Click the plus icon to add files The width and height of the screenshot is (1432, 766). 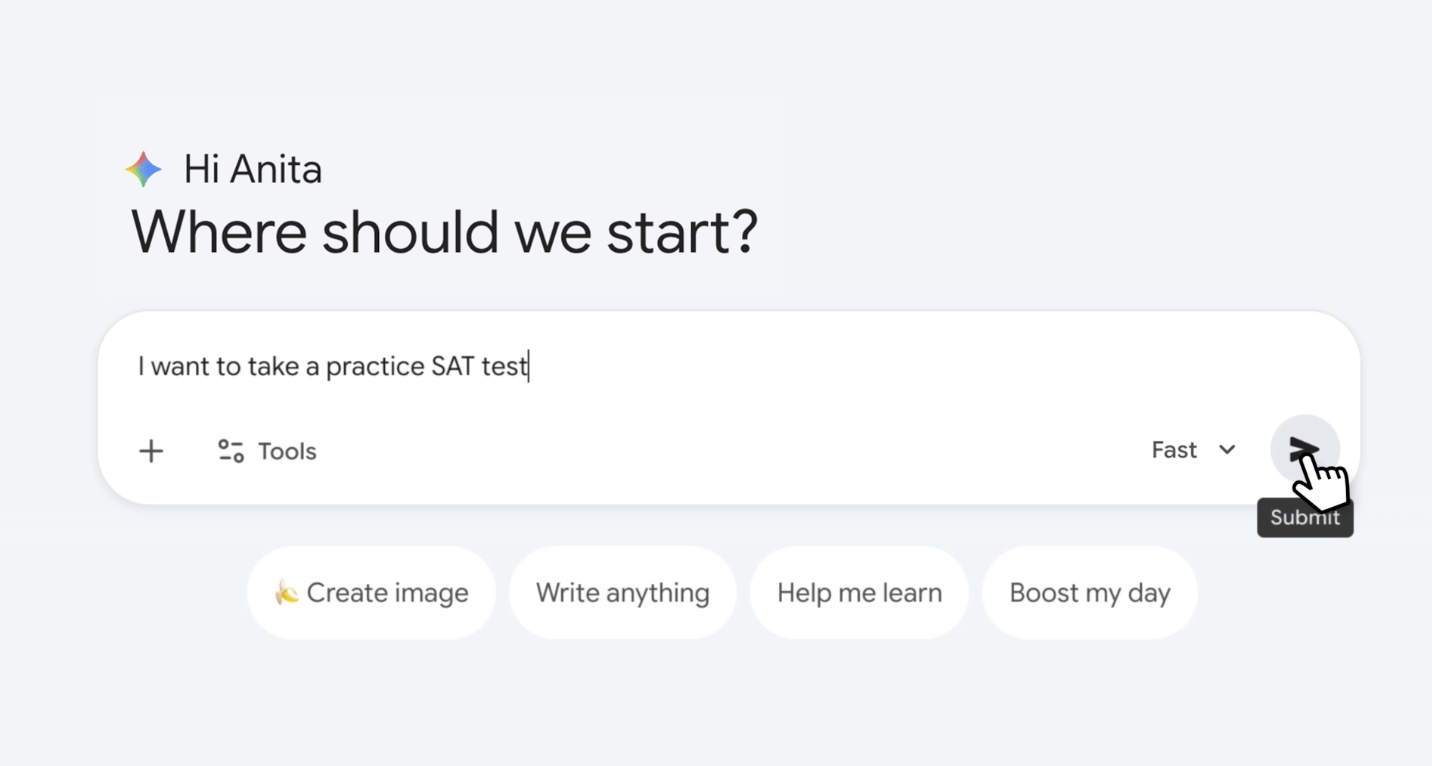coord(151,451)
